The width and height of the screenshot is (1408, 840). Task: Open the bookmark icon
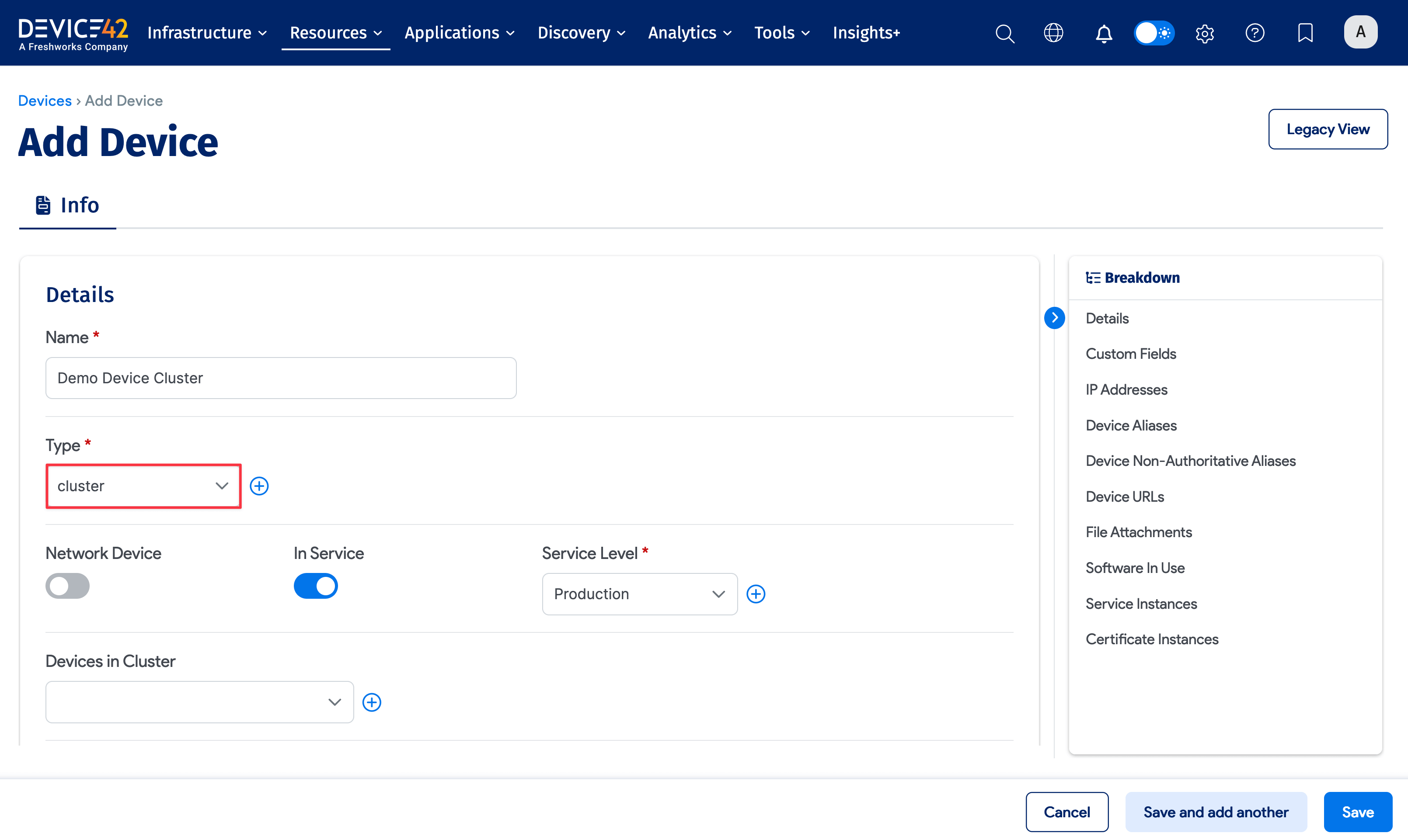1305,33
